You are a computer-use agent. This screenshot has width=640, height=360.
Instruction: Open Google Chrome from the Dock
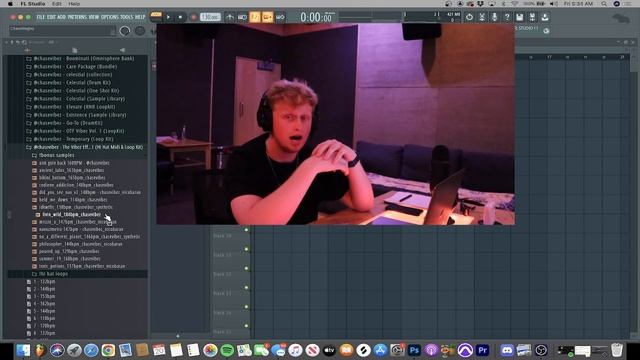click(x=108, y=350)
